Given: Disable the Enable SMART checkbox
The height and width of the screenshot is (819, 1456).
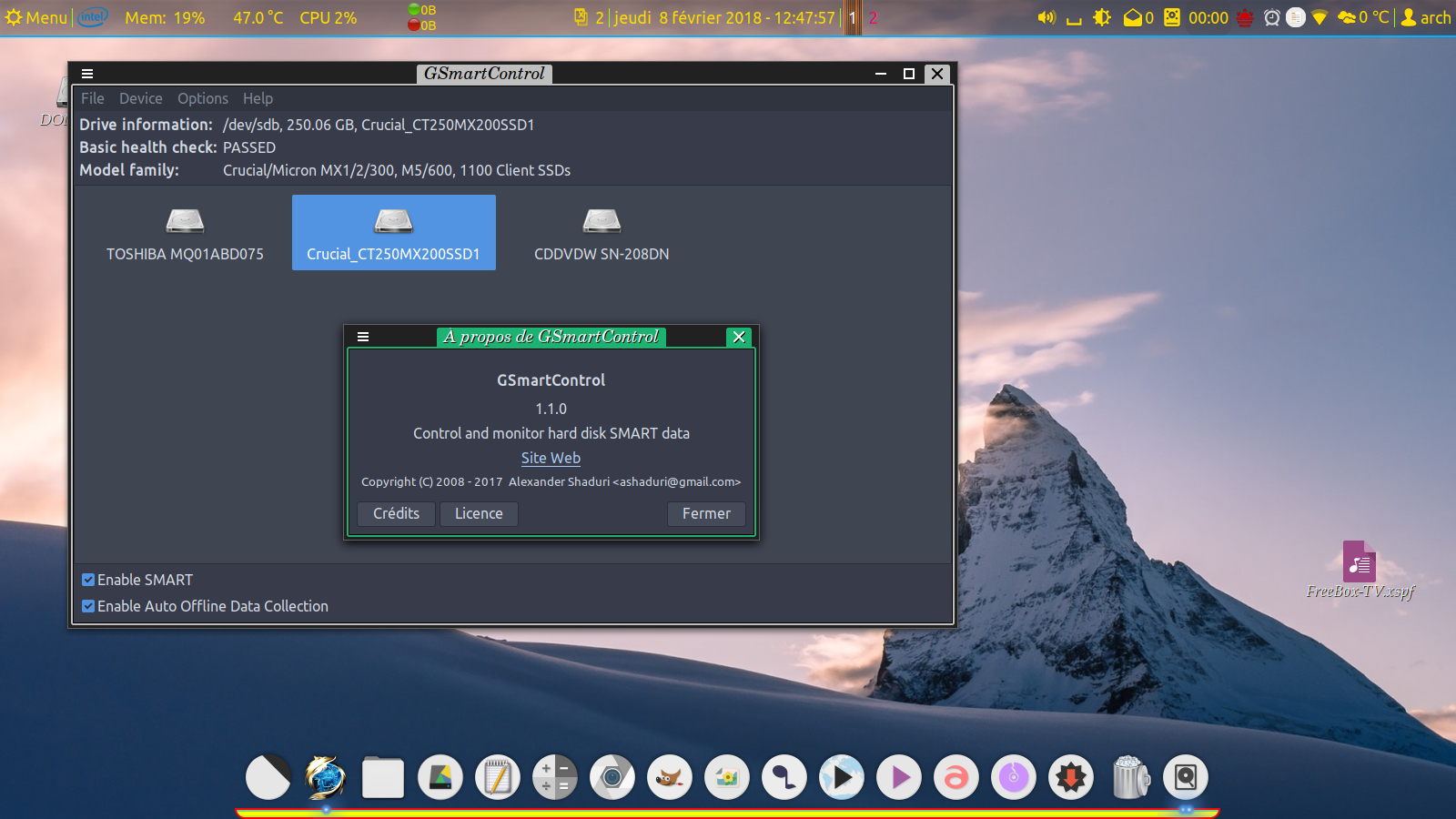Looking at the screenshot, I should (x=88, y=580).
